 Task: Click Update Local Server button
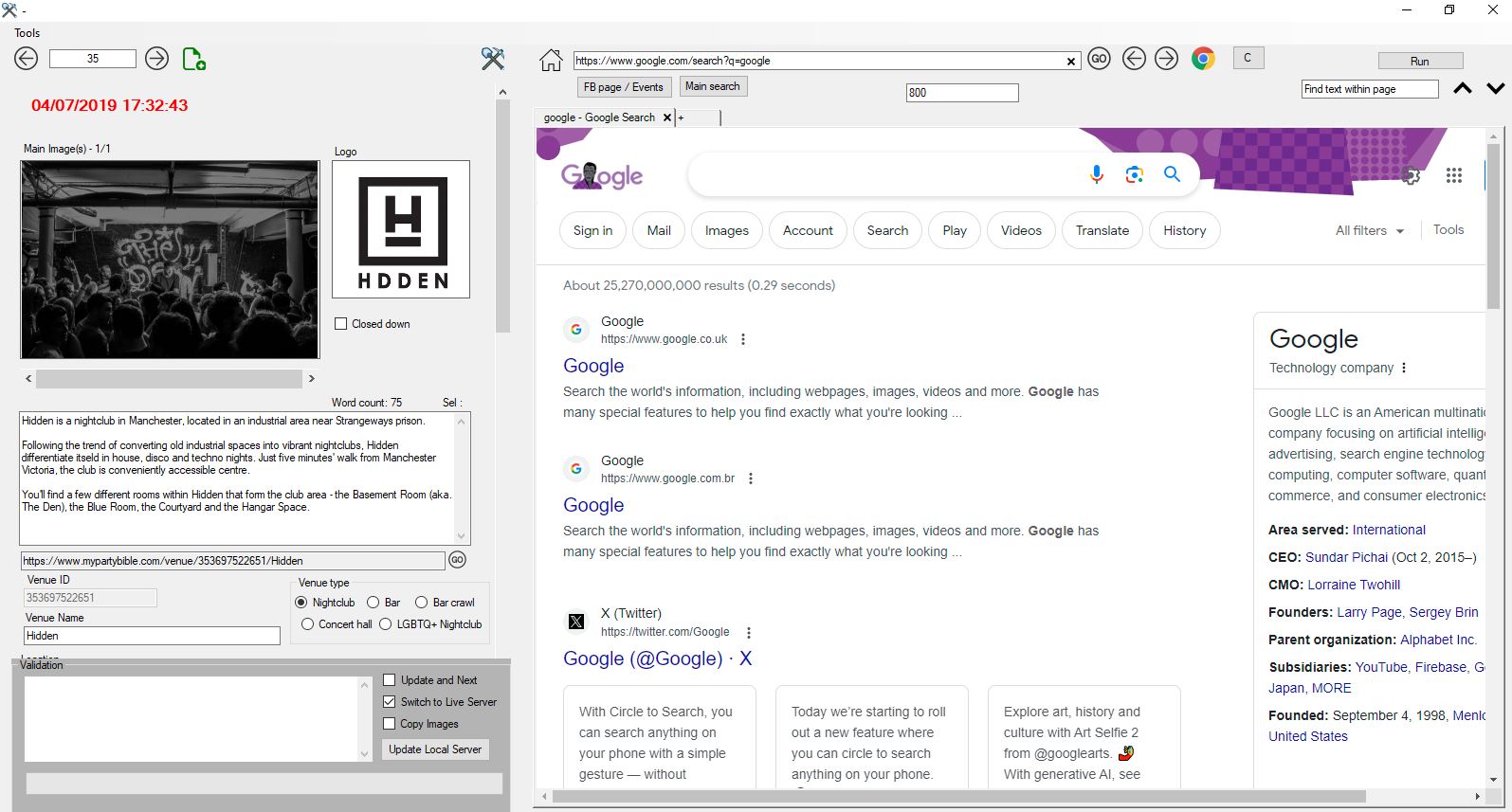(435, 749)
